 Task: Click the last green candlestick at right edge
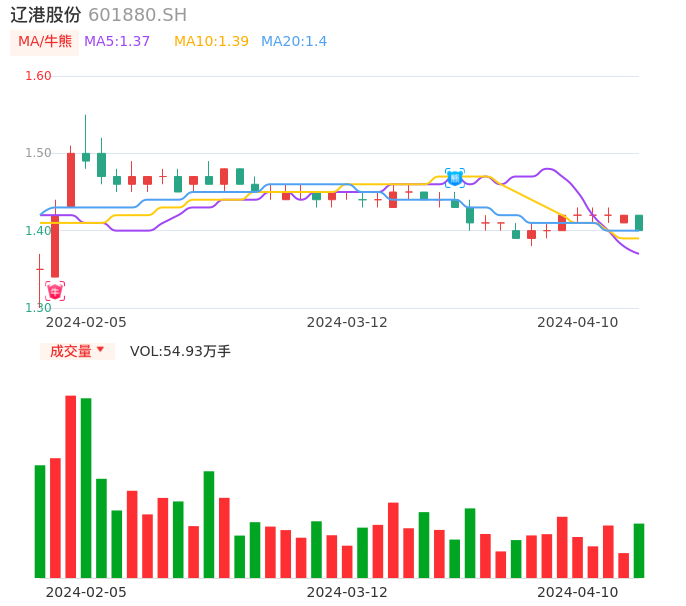click(x=639, y=223)
